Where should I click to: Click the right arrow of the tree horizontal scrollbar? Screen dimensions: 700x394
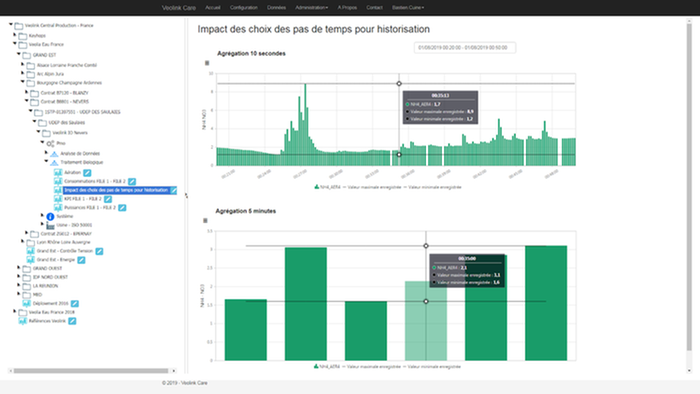pyautogui.click(x=174, y=371)
